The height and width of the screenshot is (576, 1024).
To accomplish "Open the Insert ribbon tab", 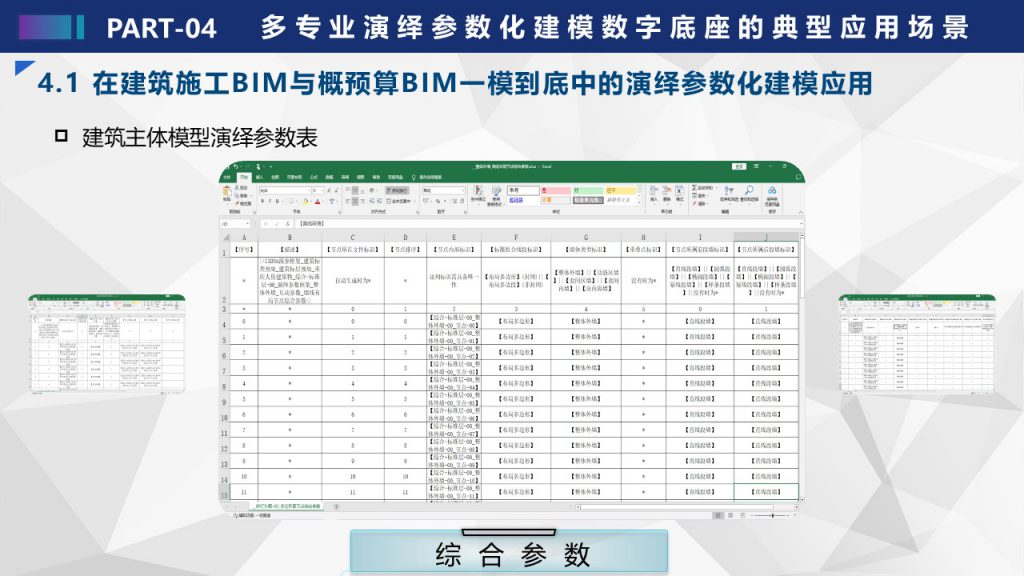I will [260, 177].
